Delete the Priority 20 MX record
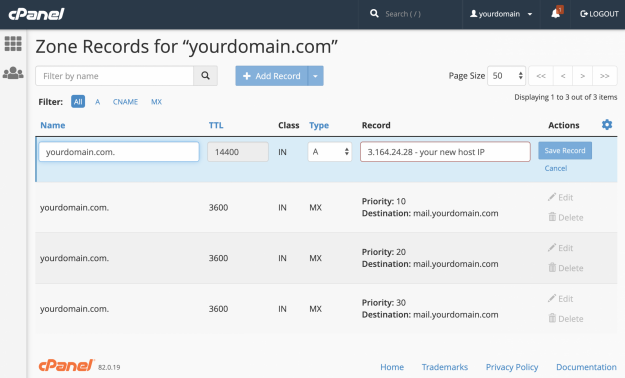Screen dimensions: 625x378 tap(566, 268)
